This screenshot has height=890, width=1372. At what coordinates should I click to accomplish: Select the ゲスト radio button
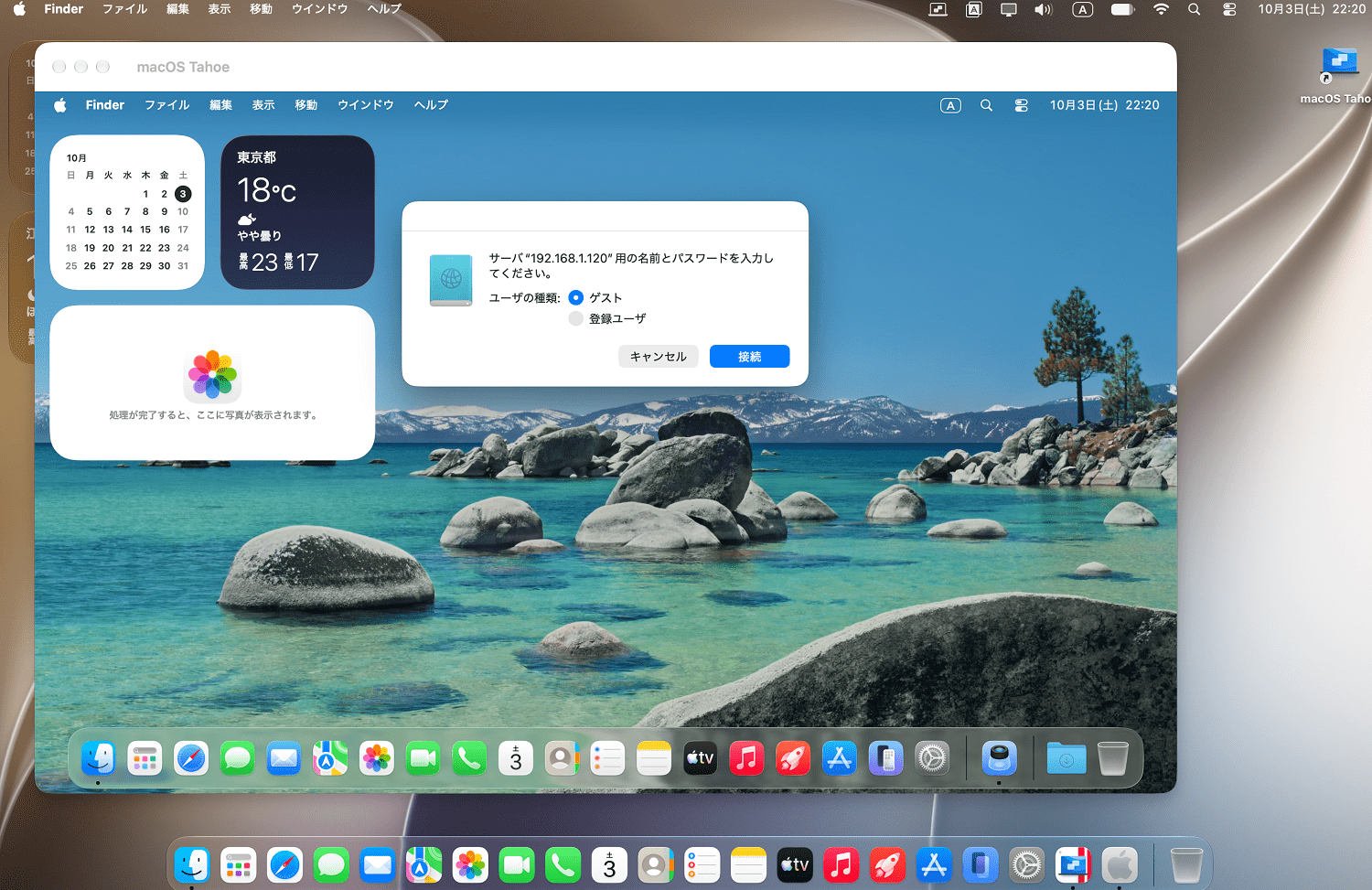click(575, 297)
